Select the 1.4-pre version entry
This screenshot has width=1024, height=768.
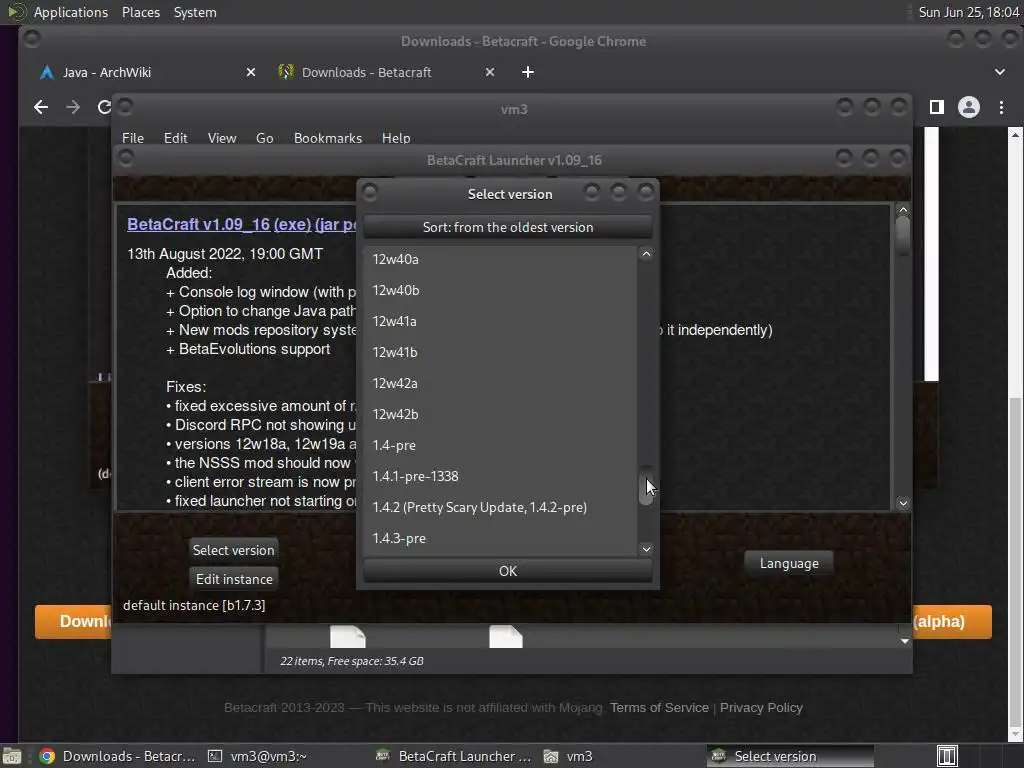[x=500, y=445]
